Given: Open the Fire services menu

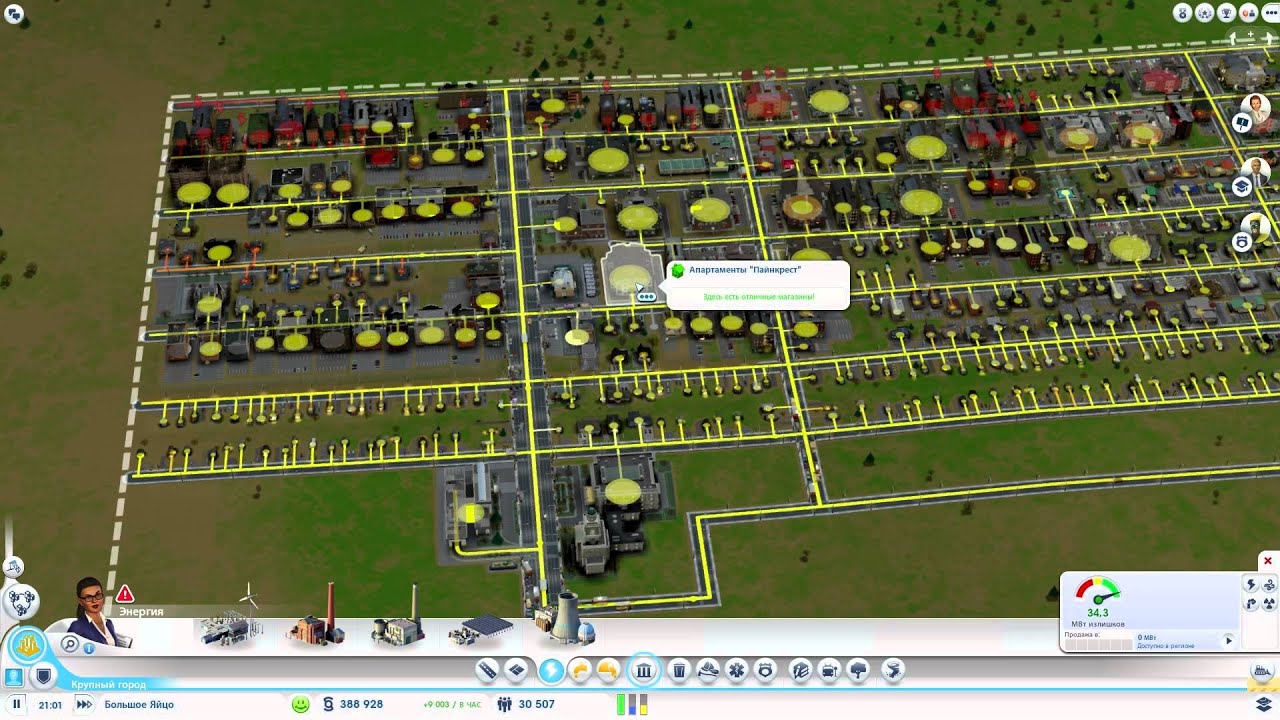Looking at the screenshot, I should (x=708, y=670).
